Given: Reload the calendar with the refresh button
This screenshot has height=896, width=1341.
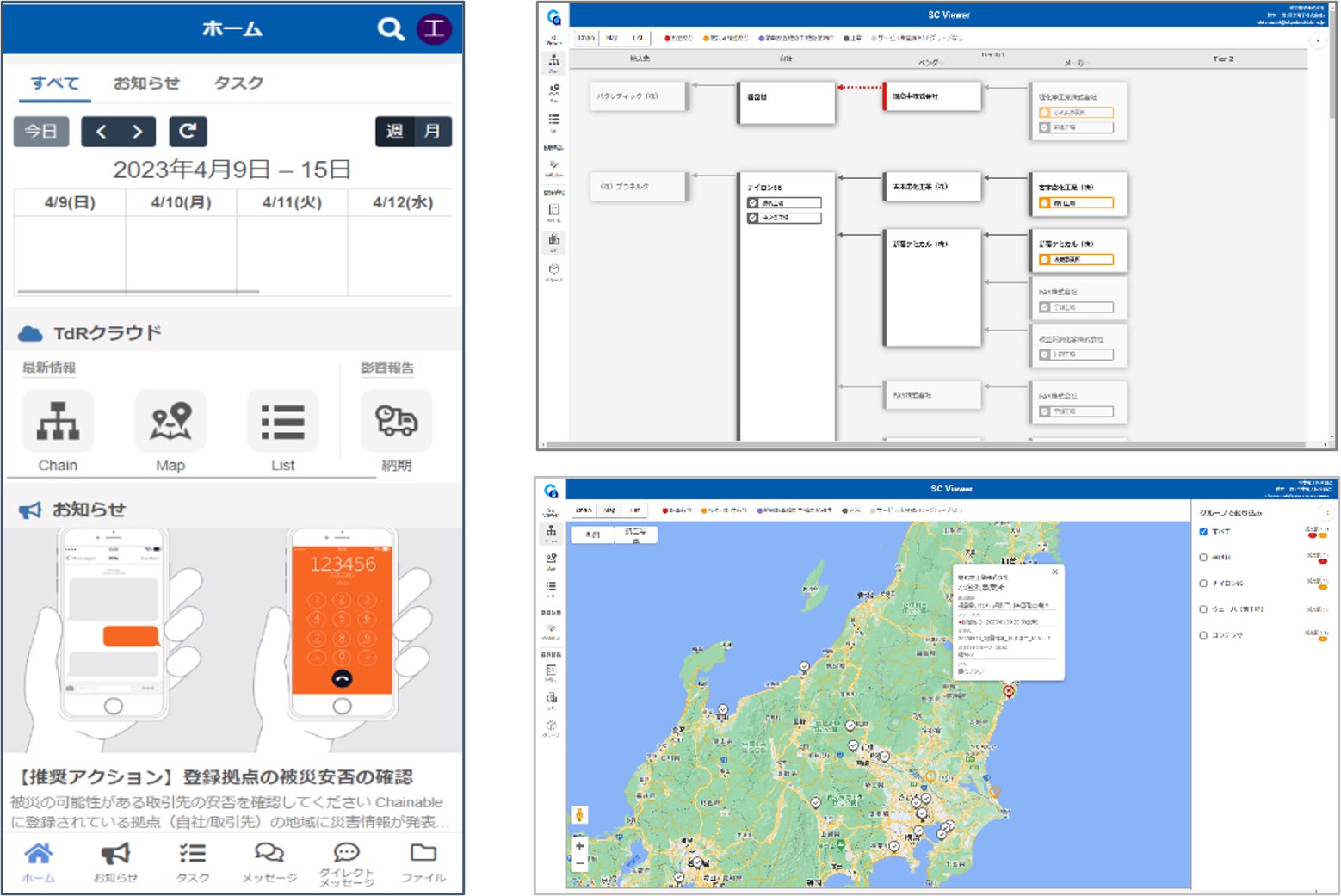Looking at the screenshot, I should pyautogui.click(x=188, y=131).
